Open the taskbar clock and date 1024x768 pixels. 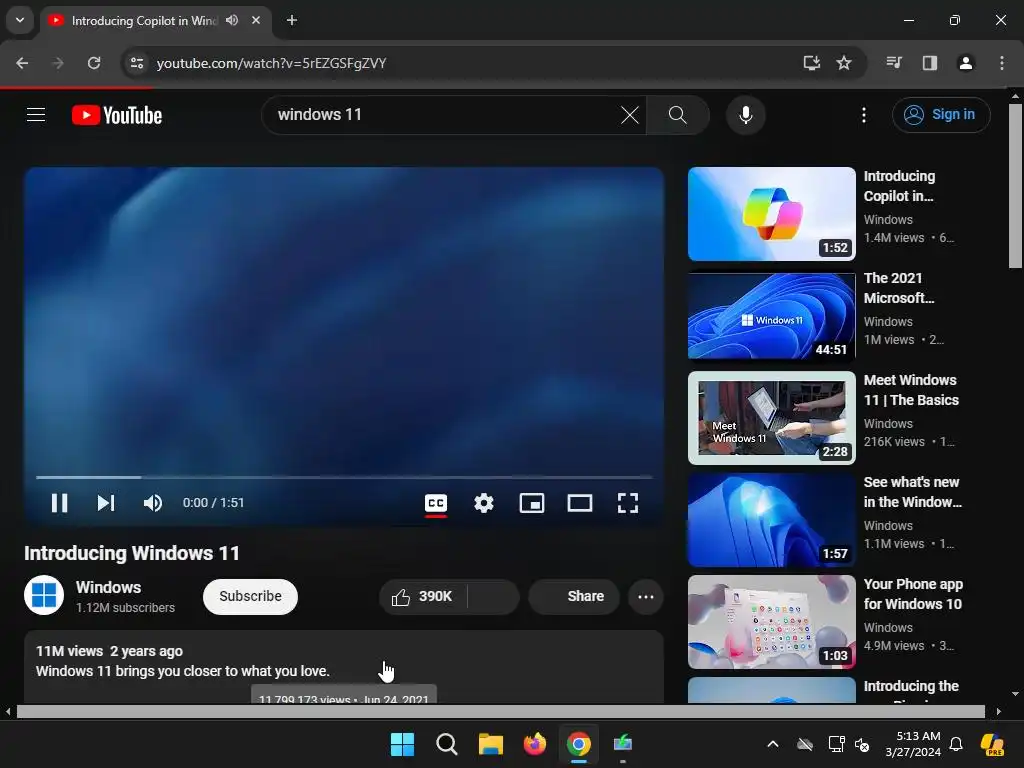pyautogui.click(x=913, y=744)
